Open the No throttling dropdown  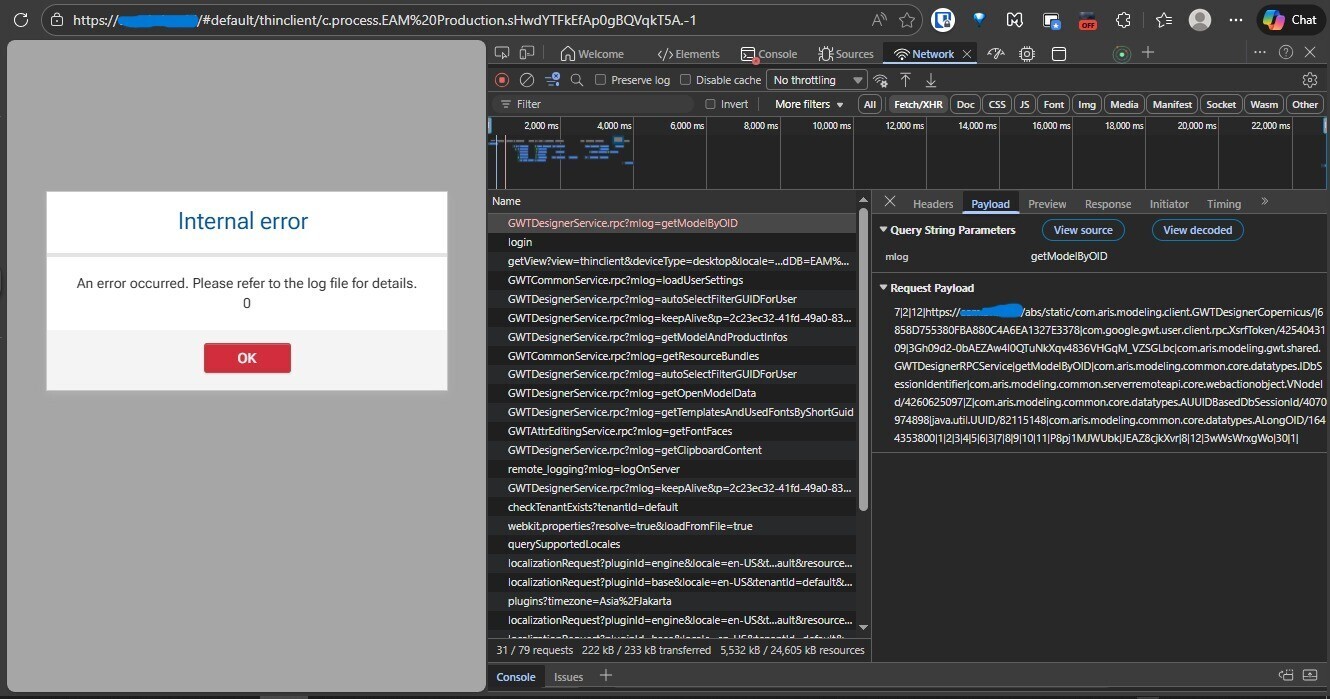click(x=817, y=80)
